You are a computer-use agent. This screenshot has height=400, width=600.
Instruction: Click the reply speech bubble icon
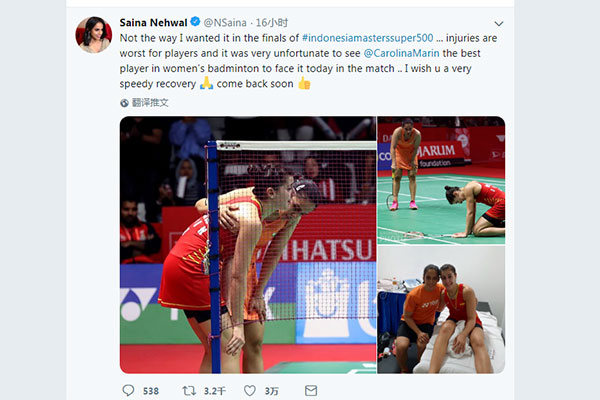coord(128,390)
